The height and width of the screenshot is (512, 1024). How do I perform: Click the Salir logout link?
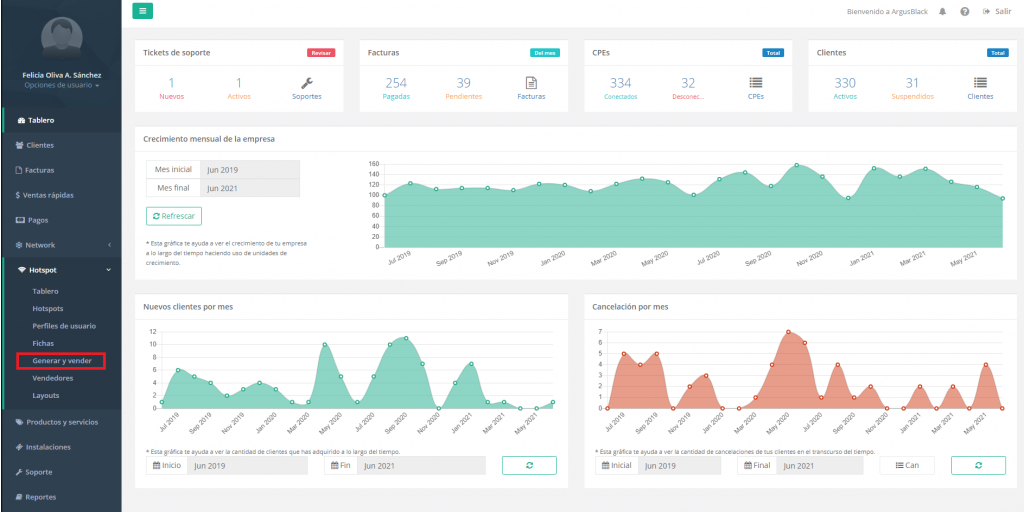click(997, 11)
